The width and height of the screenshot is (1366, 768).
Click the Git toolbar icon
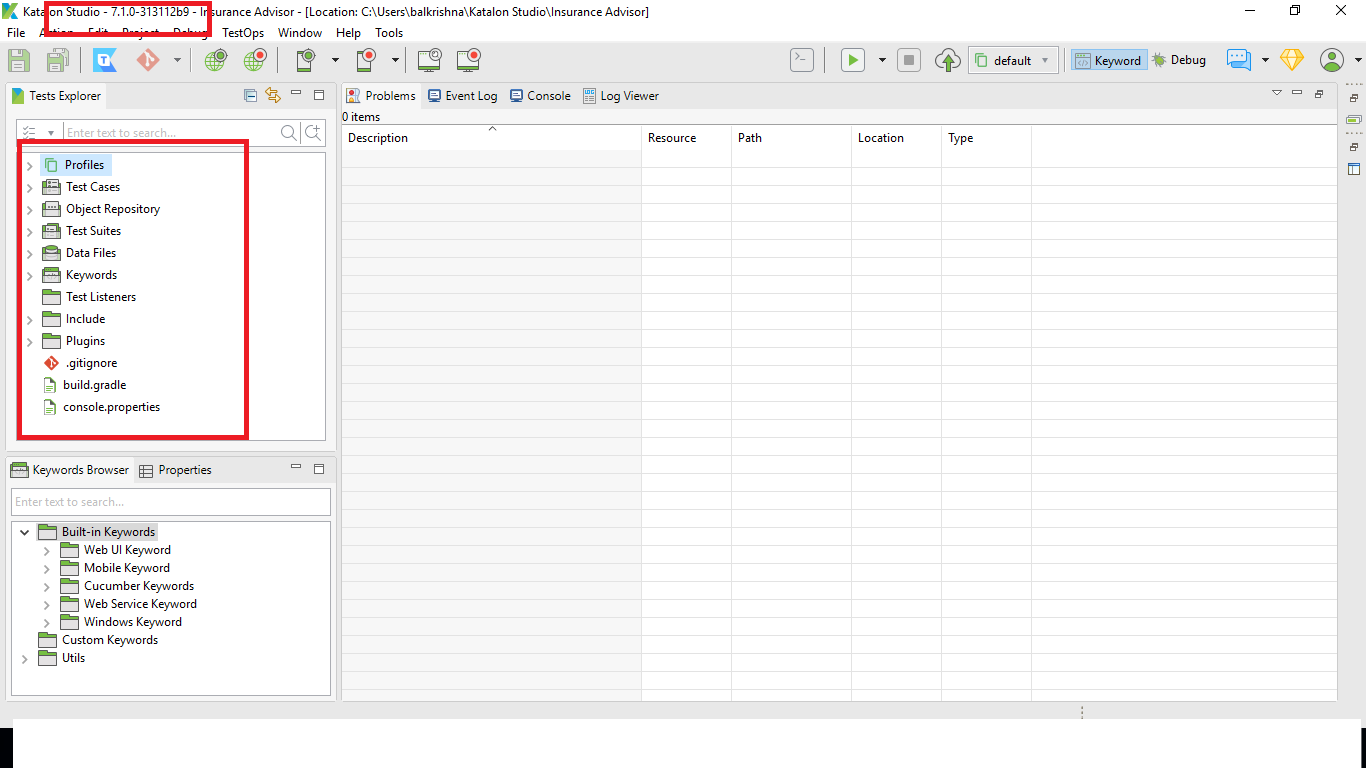(148, 60)
